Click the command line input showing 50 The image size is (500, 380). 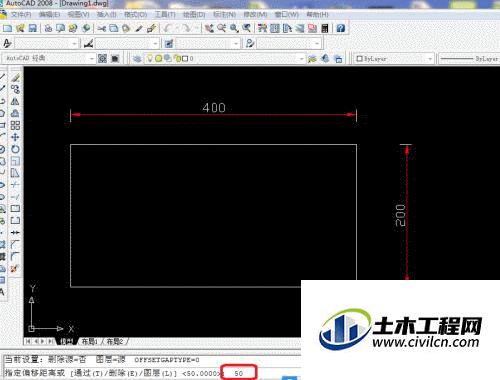click(x=239, y=373)
